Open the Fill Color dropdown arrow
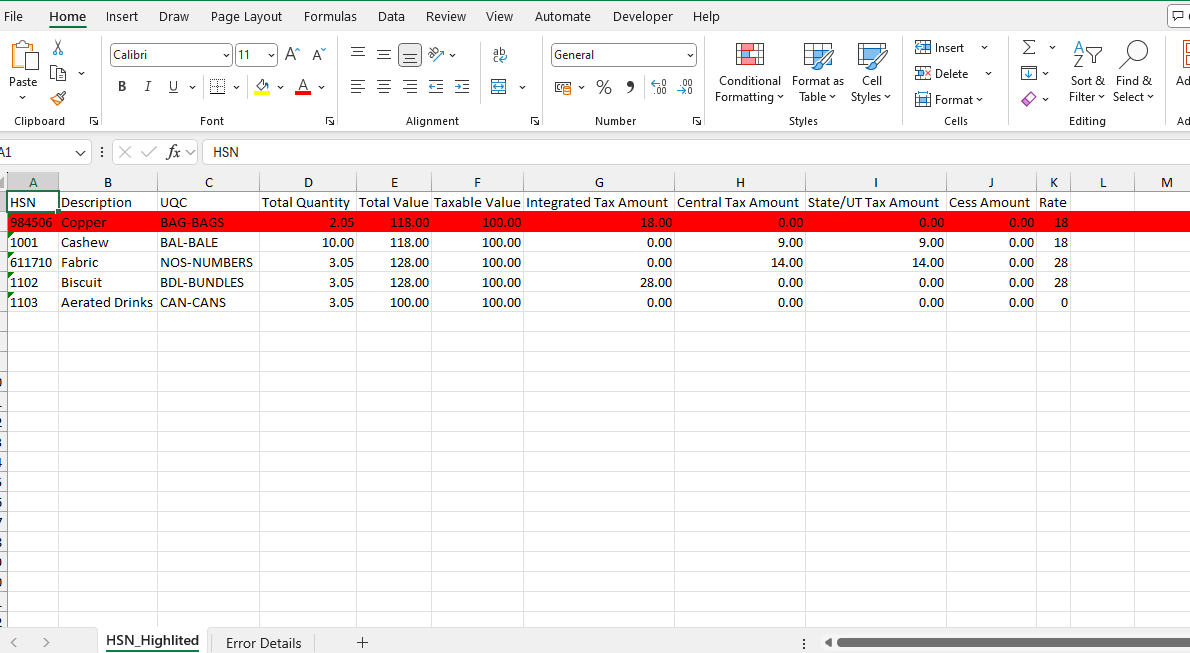 278,87
